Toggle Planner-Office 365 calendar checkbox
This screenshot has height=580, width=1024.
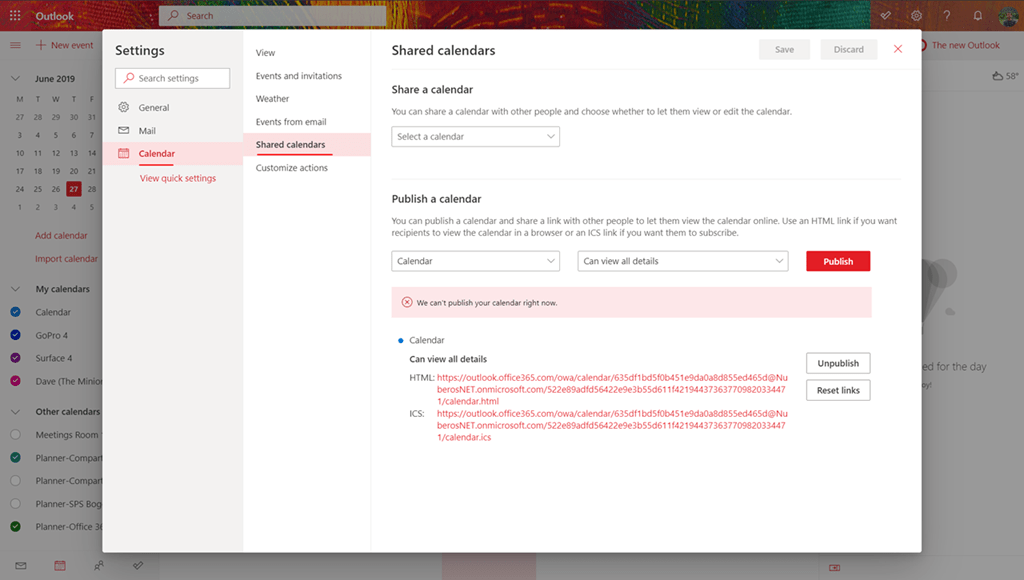coord(16,526)
